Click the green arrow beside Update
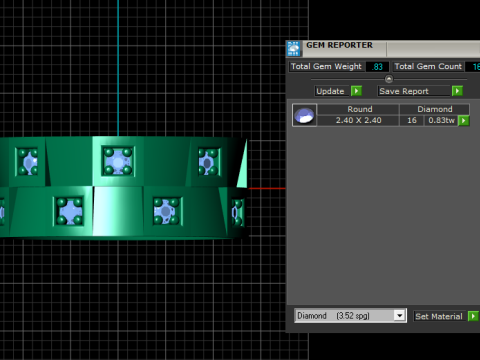 pyautogui.click(x=356, y=91)
